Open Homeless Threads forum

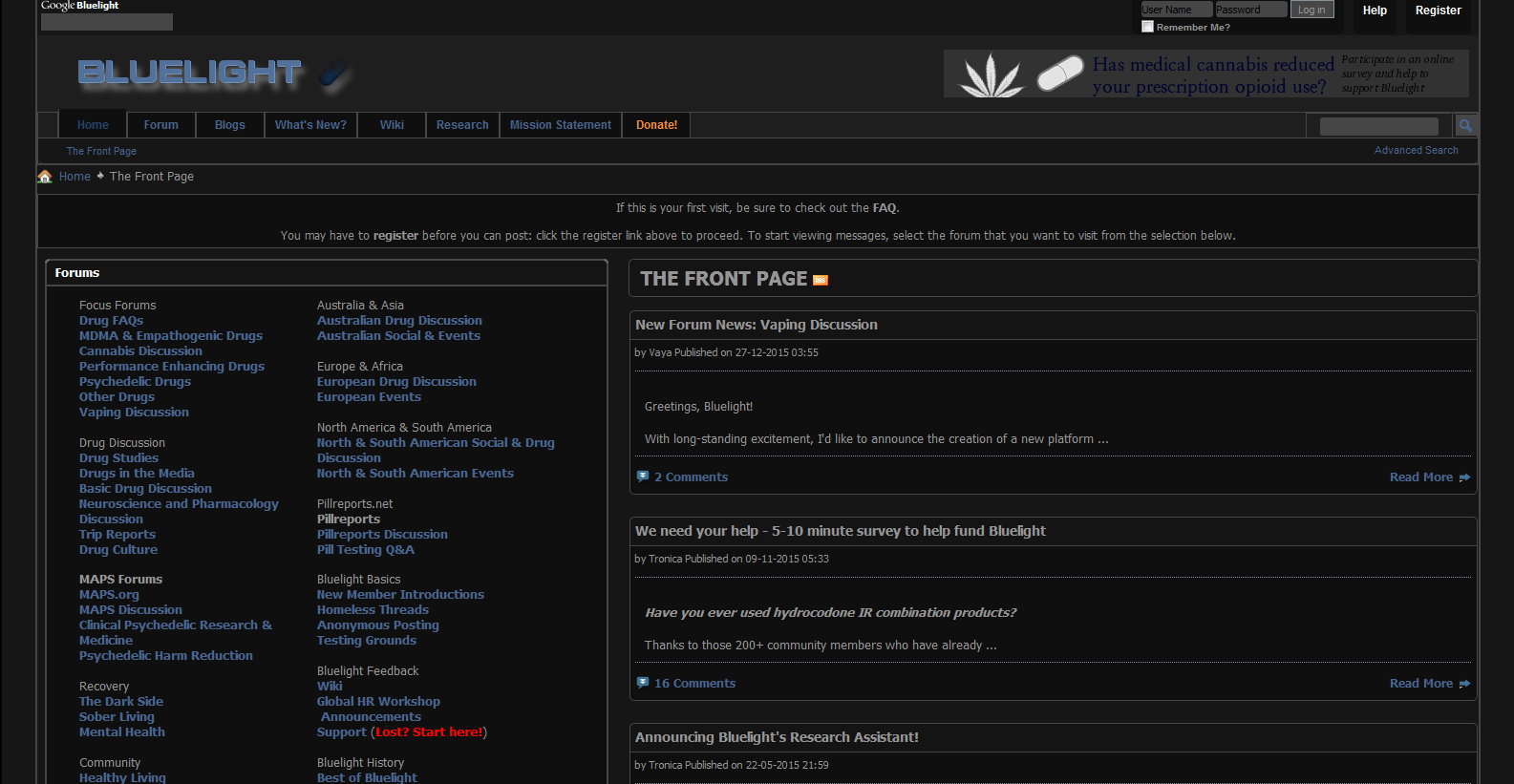point(373,610)
